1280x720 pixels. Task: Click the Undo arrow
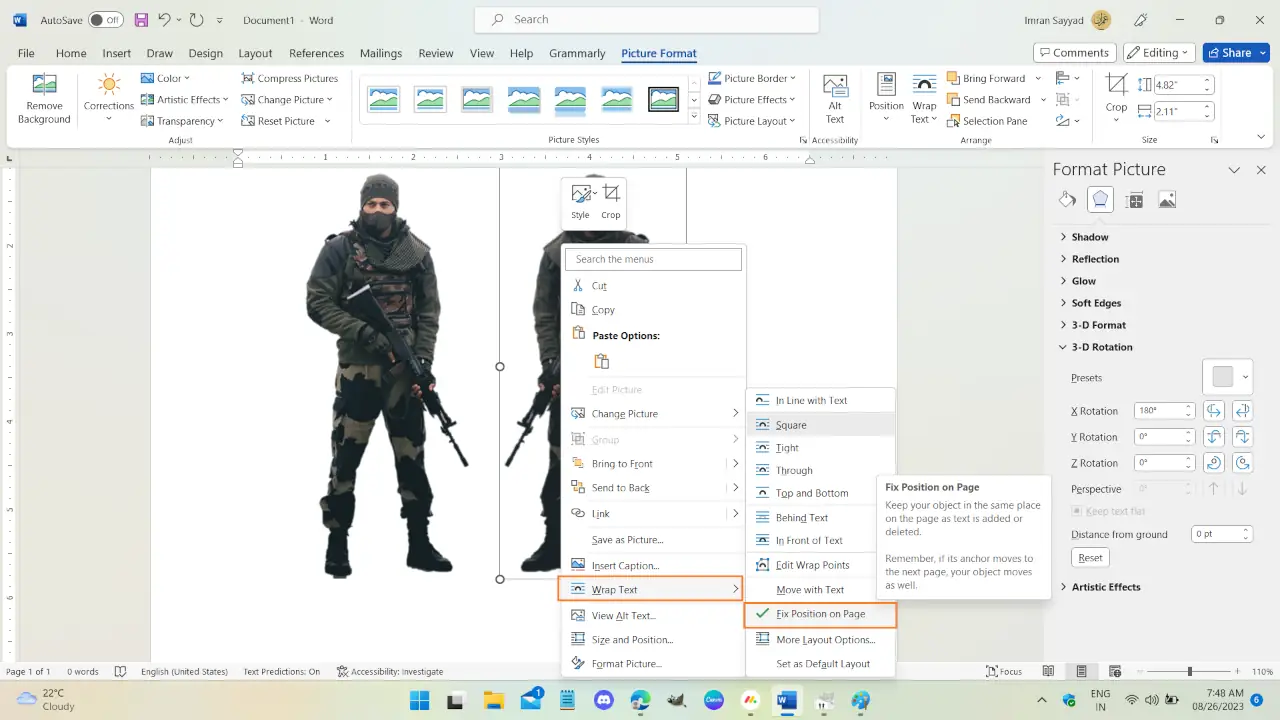point(165,20)
